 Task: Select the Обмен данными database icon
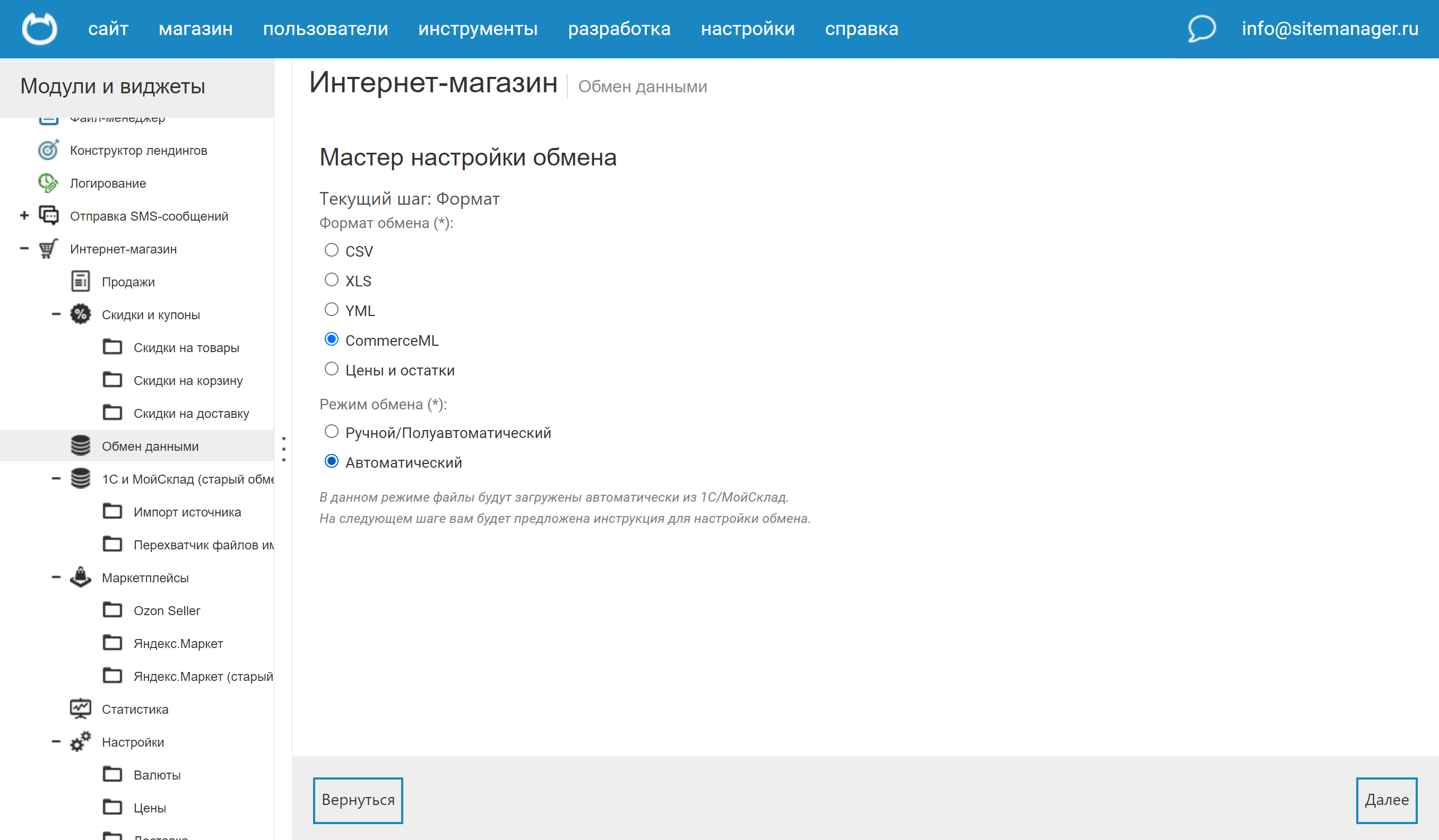pos(80,445)
